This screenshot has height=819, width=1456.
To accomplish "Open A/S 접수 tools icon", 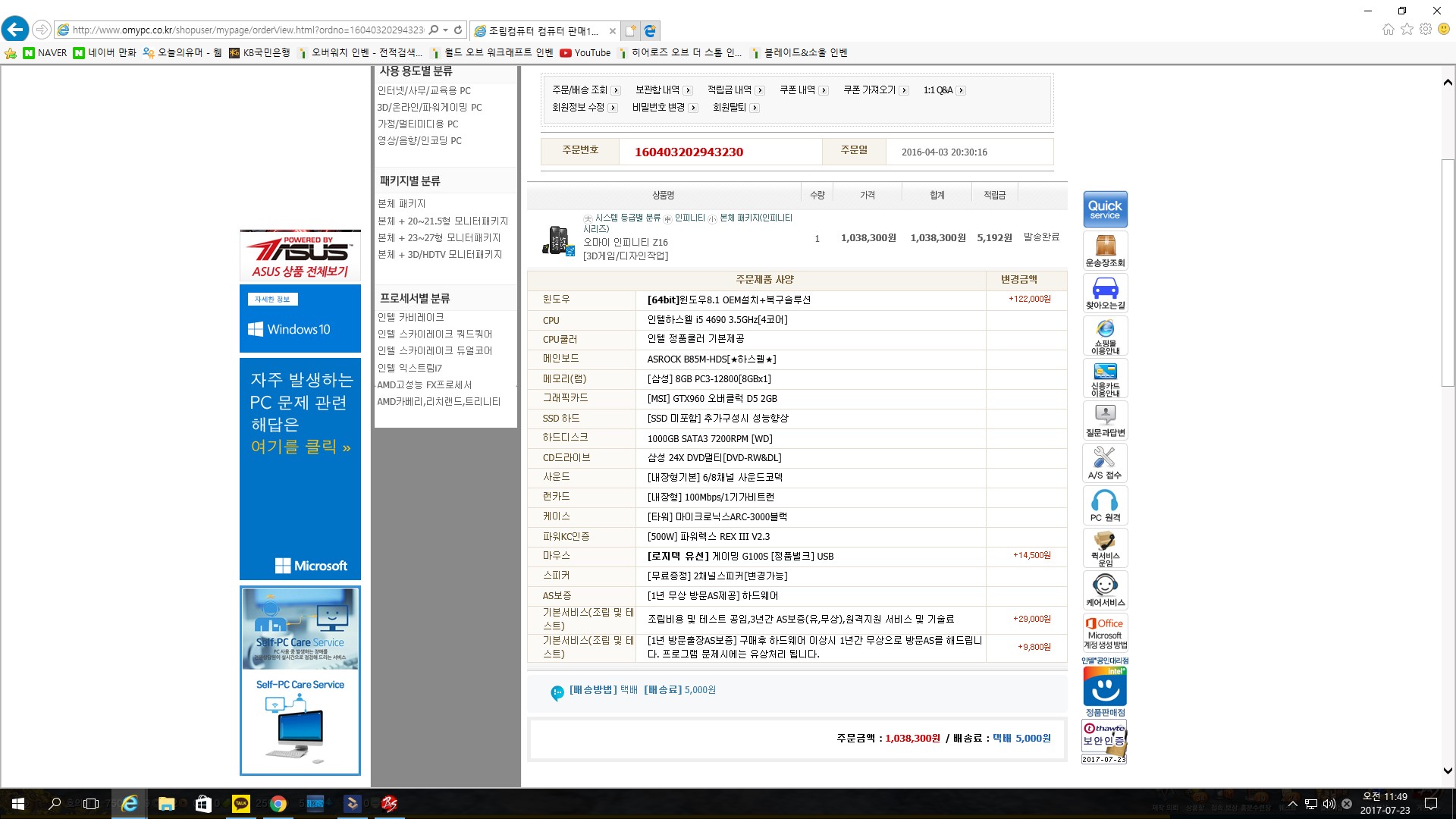I will click(1105, 463).
